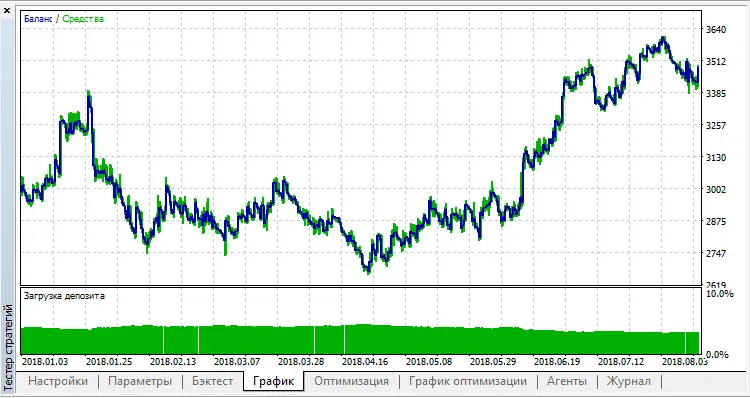Viewport: 750px width, 398px height.
Task: Click the Загрузка депозита label
Action: click(x=64, y=296)
